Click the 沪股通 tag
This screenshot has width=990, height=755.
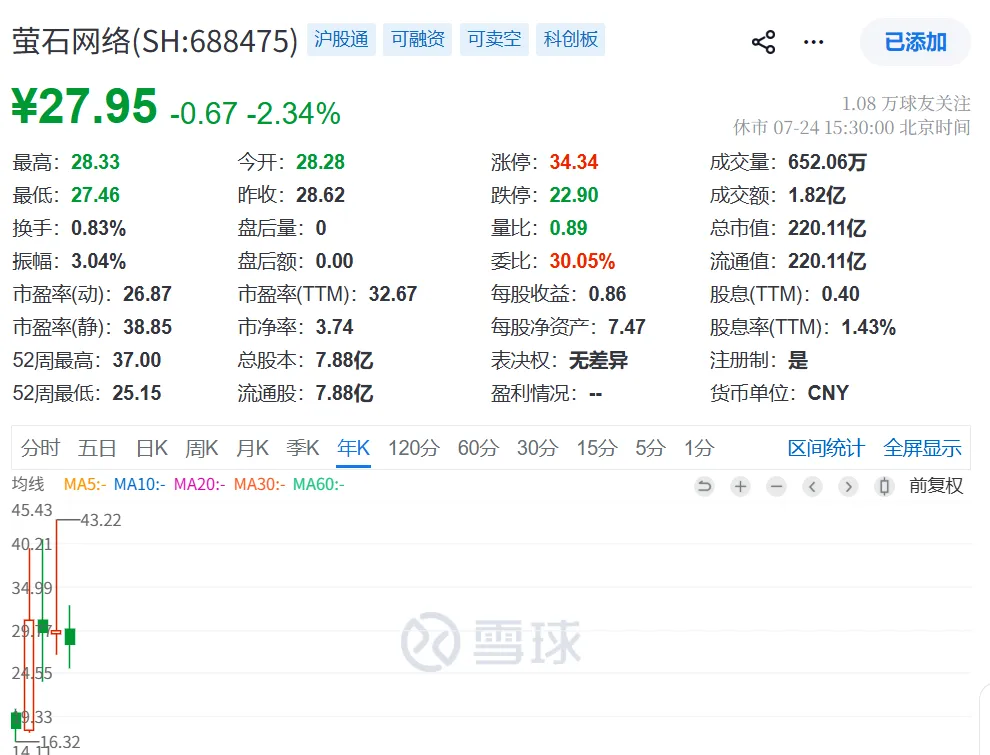pos(341,39)
